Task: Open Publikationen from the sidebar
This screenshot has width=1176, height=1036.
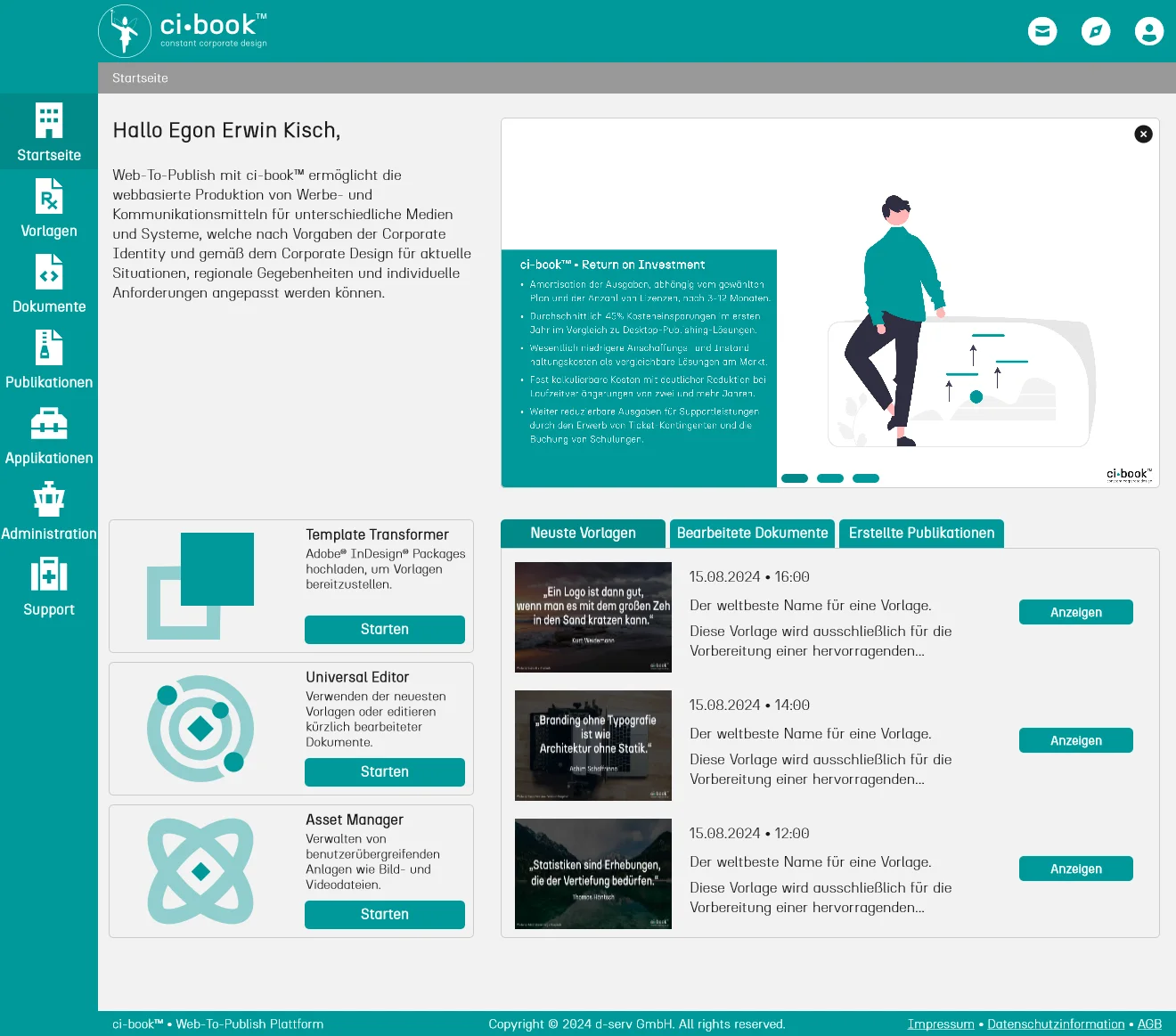Action: coord(49,359)
